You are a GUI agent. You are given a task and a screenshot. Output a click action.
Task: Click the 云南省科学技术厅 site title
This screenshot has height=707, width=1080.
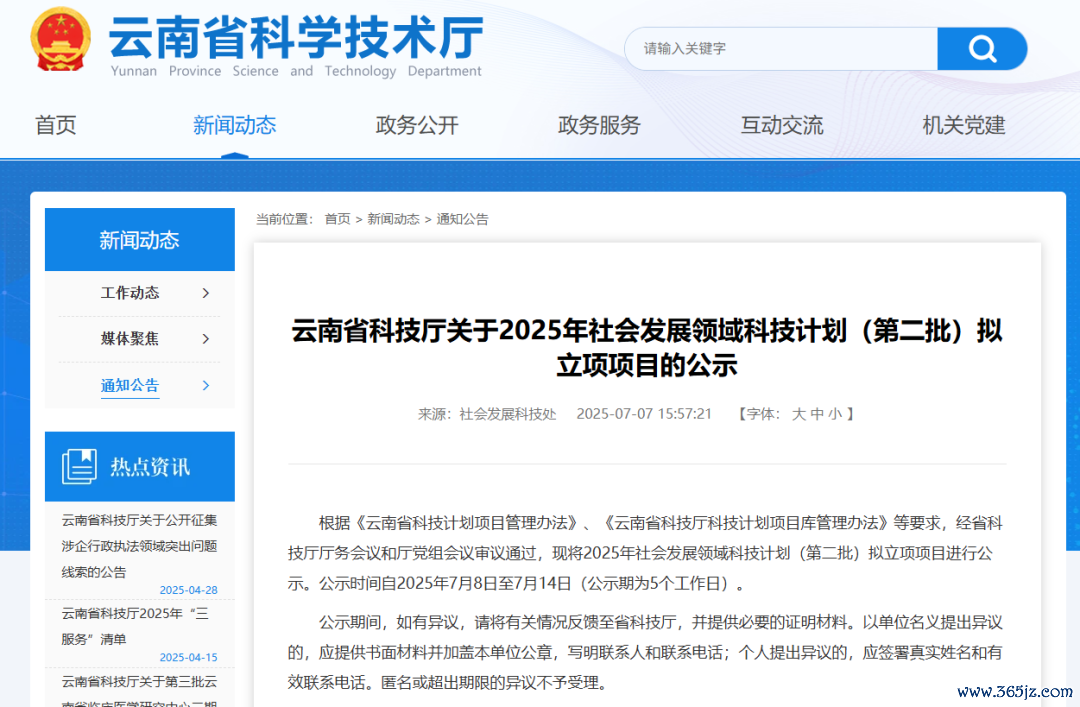click(297, 37)
